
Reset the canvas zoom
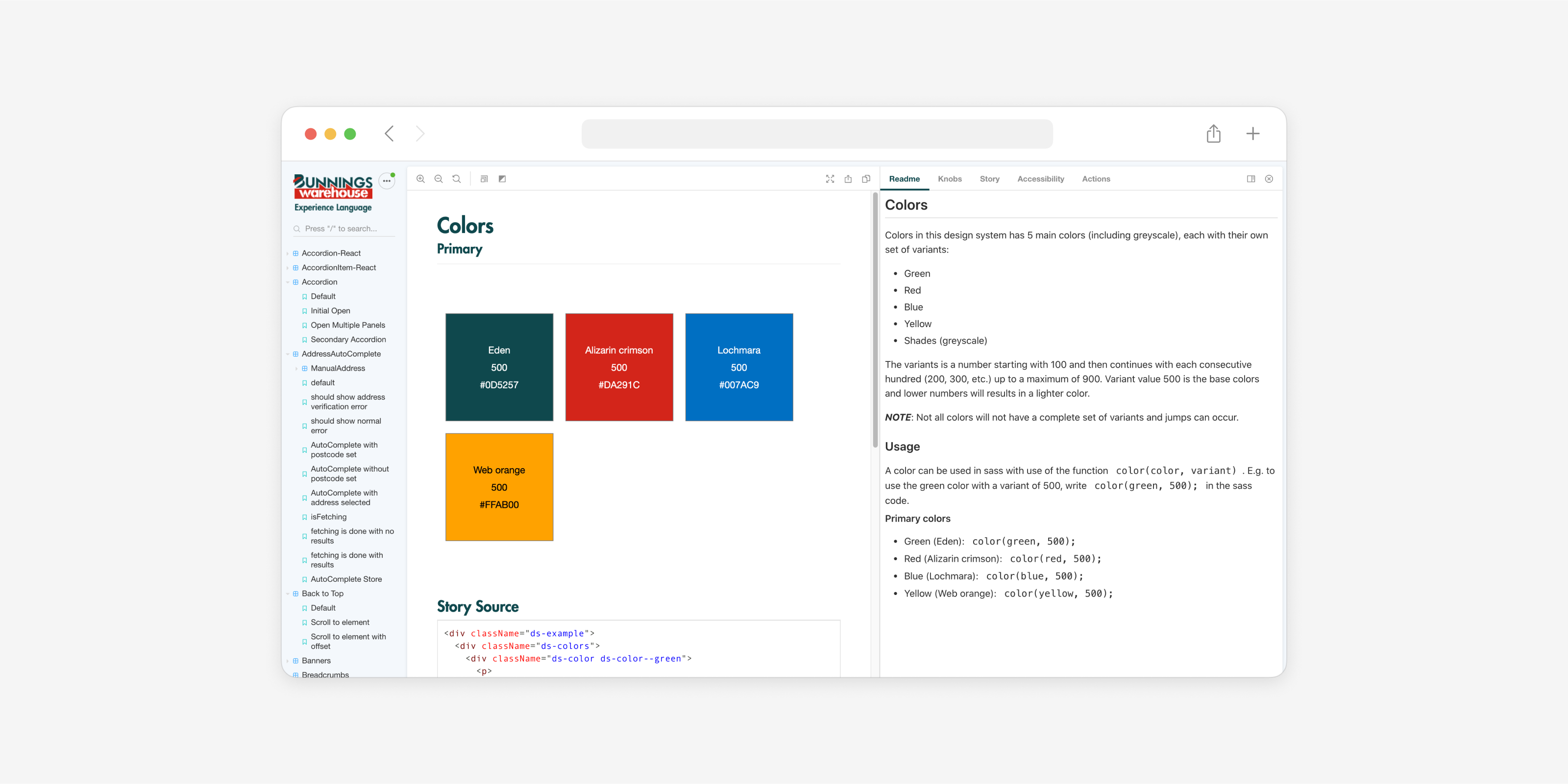pyautogui.click(x=457, y=179)
